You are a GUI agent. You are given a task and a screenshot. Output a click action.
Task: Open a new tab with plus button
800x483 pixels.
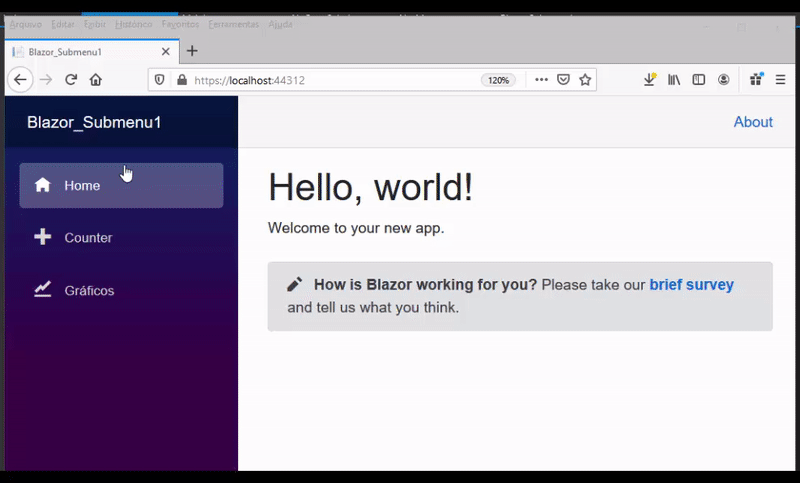point(192,51)
